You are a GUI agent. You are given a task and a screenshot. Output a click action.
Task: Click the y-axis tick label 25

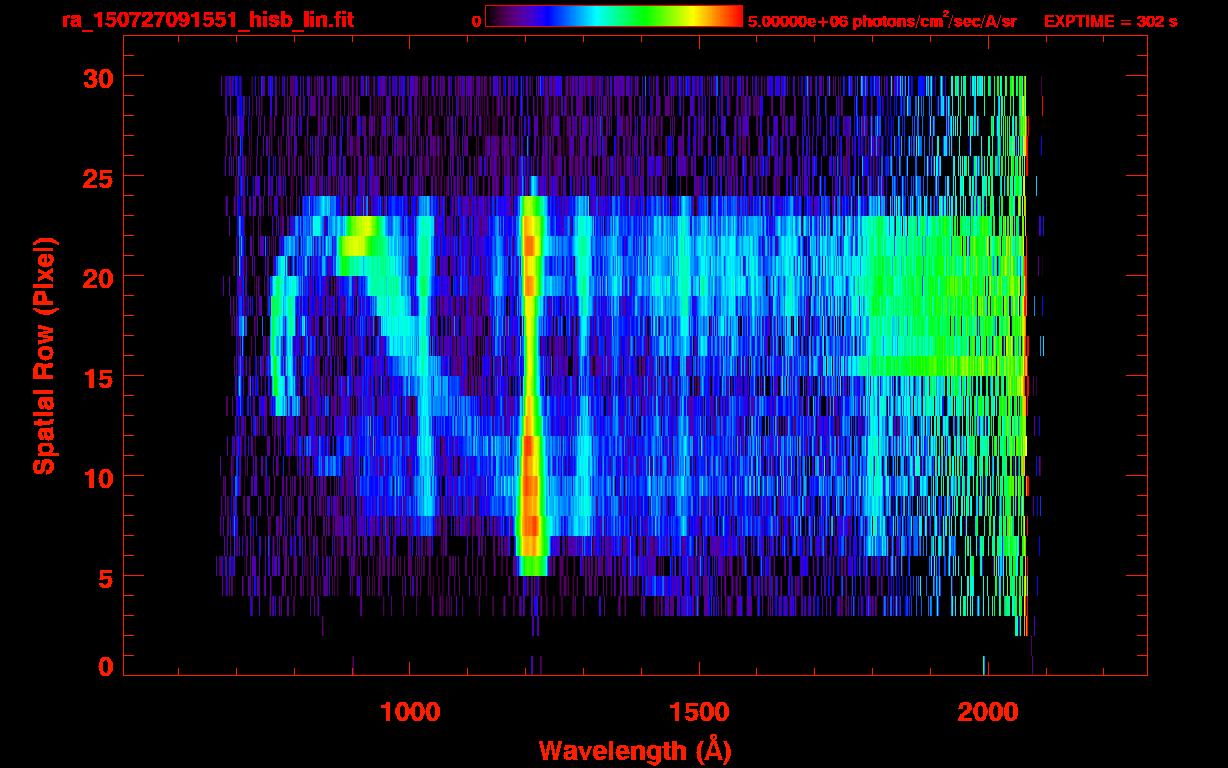pyautogui.click(x=96, y=177)
